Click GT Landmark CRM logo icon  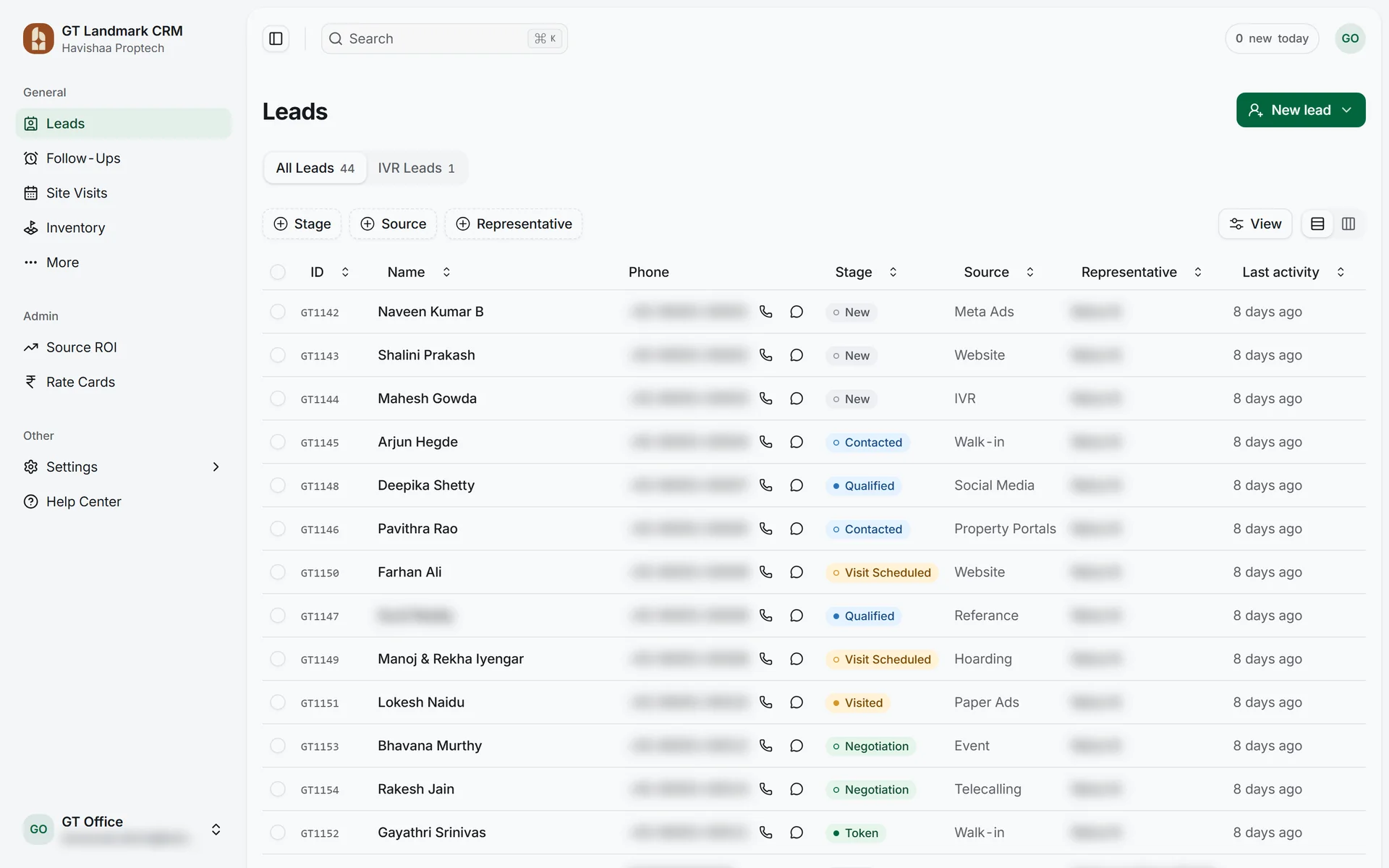[x=38, y=38]
